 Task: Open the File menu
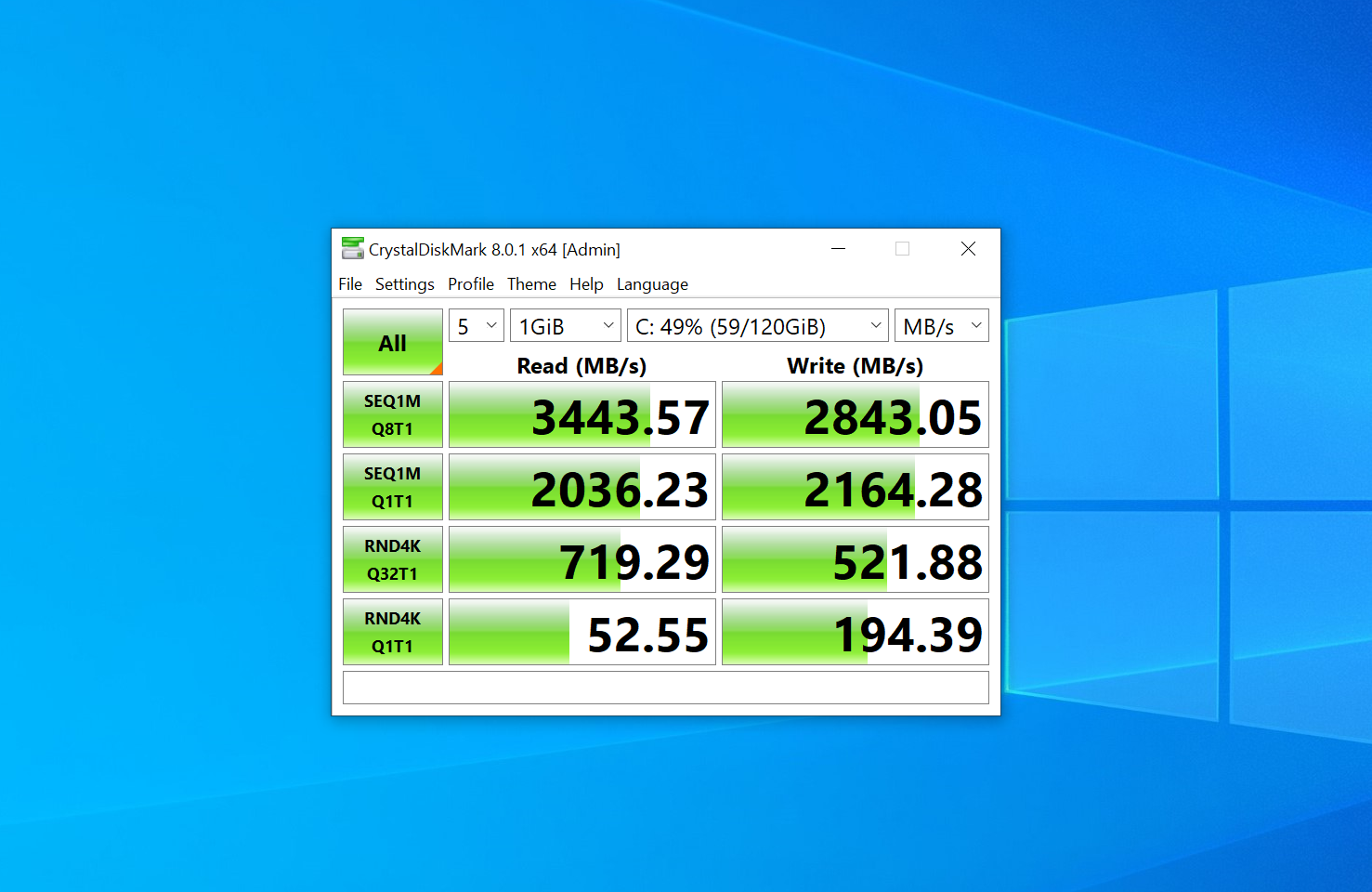[350, 284]
